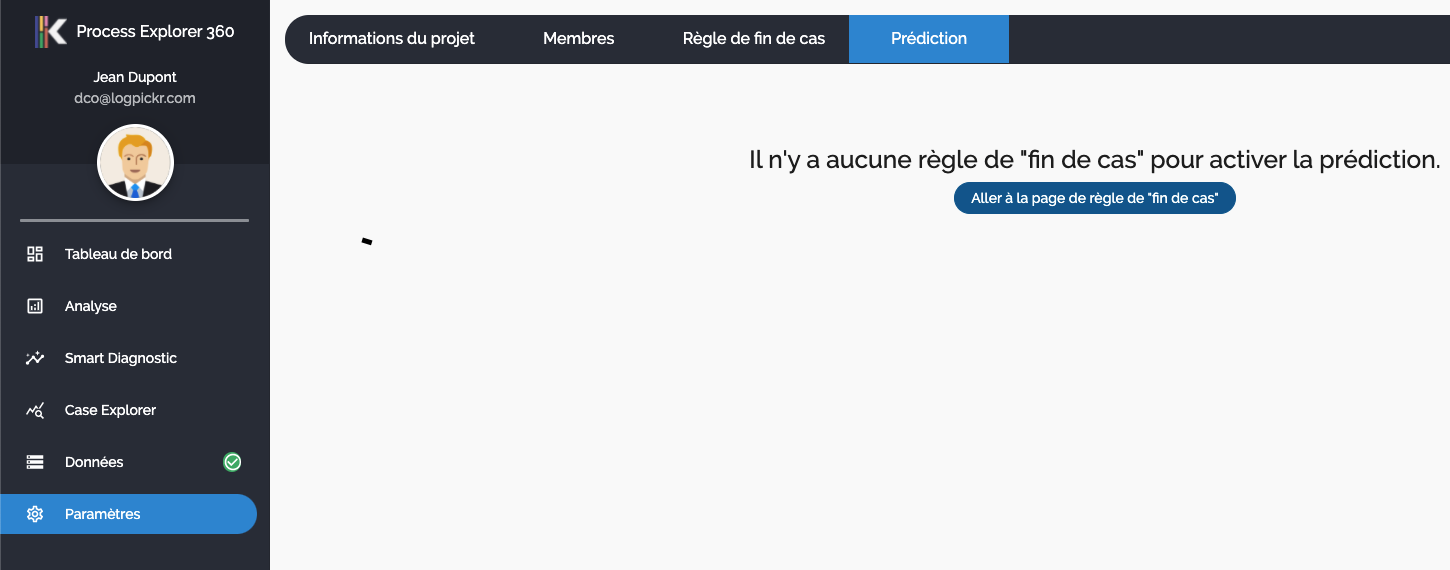The height and width of the screenshot is (570, 1450).
Task: Click Jean Dupont's avatar picture
Action: tap(135, 163)
